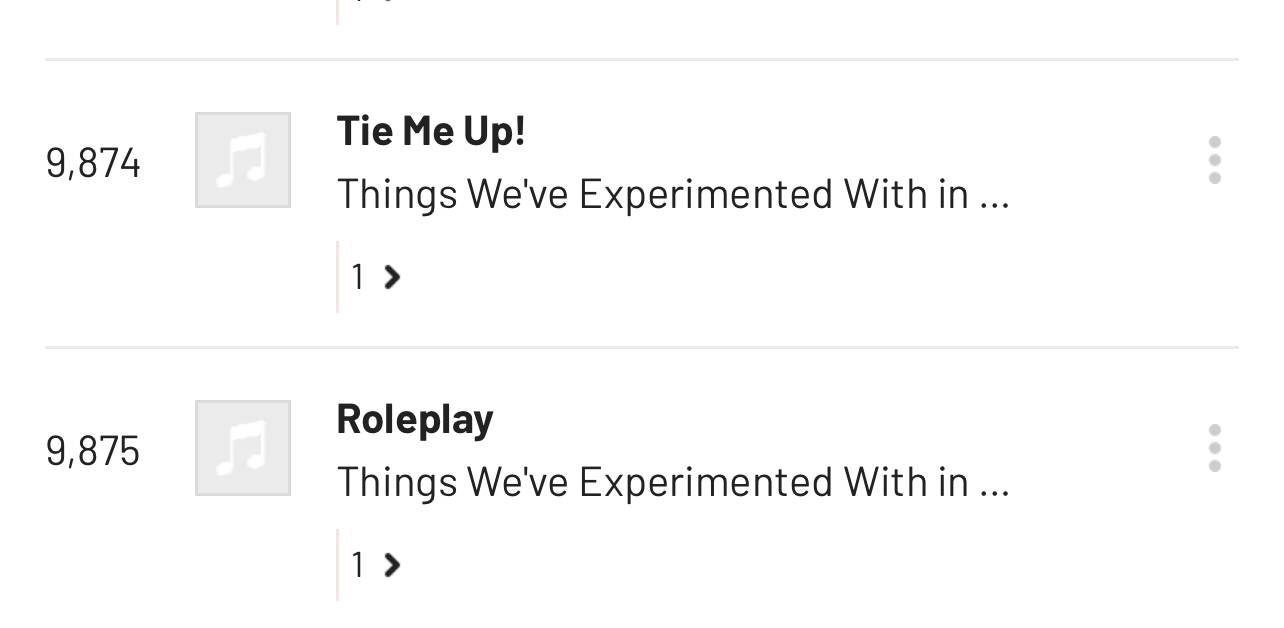Open the Tie Me Up! track title

click(431, 131)
